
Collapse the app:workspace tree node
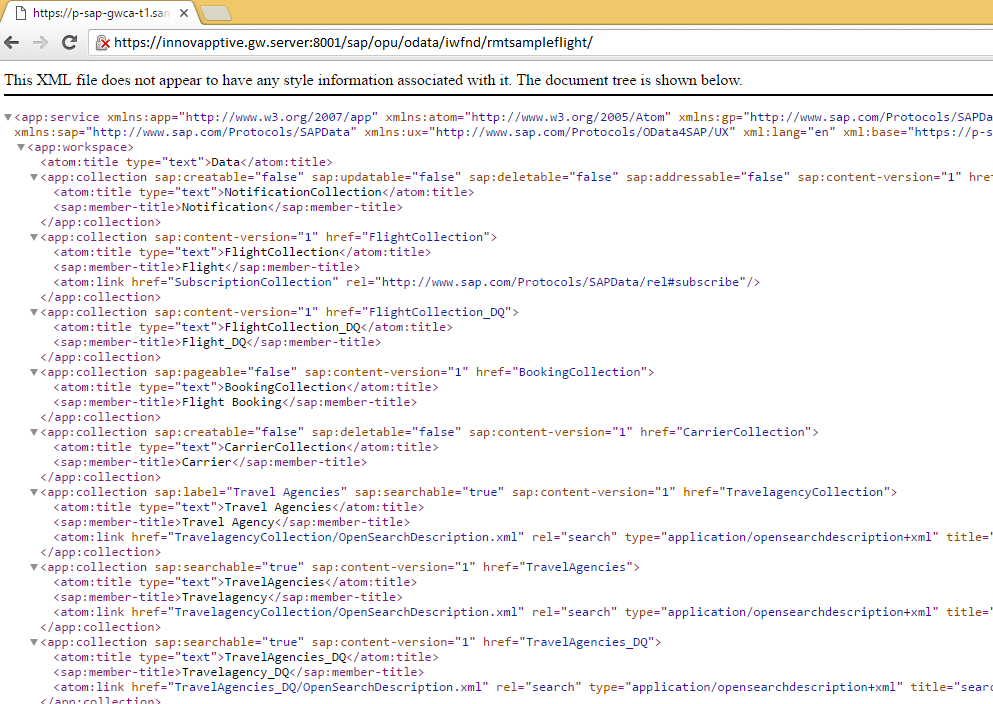tap(22, 146)
